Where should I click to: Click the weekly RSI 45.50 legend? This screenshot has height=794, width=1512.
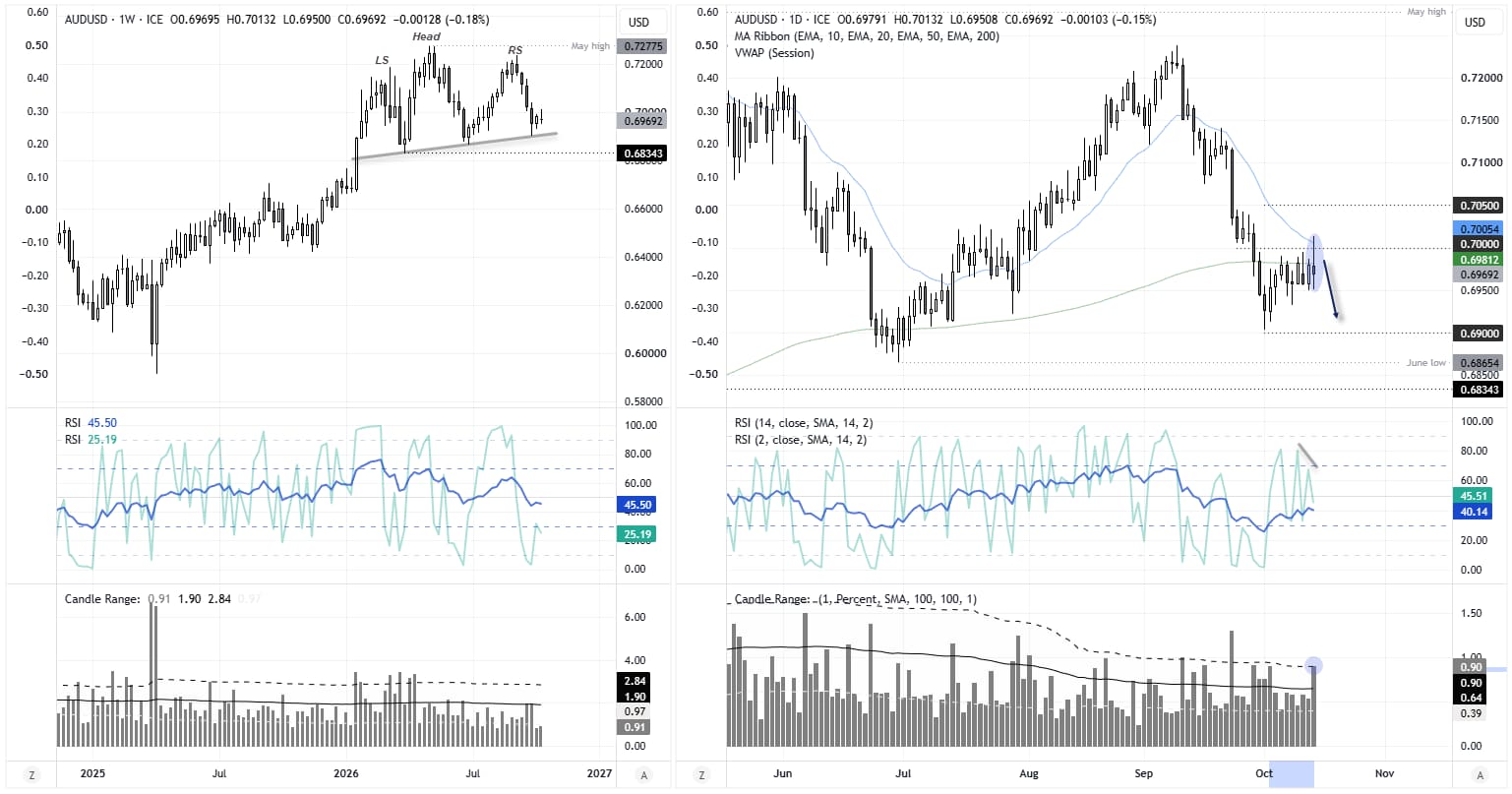point(91,423)
